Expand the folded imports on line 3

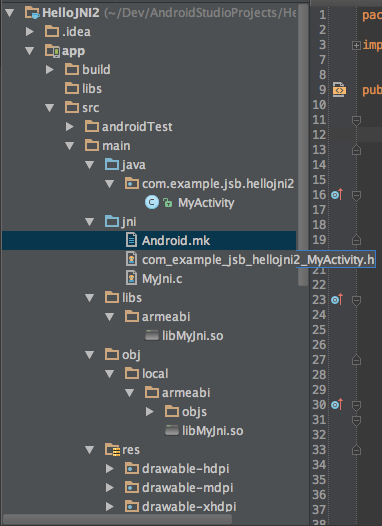tap(356, 45)
